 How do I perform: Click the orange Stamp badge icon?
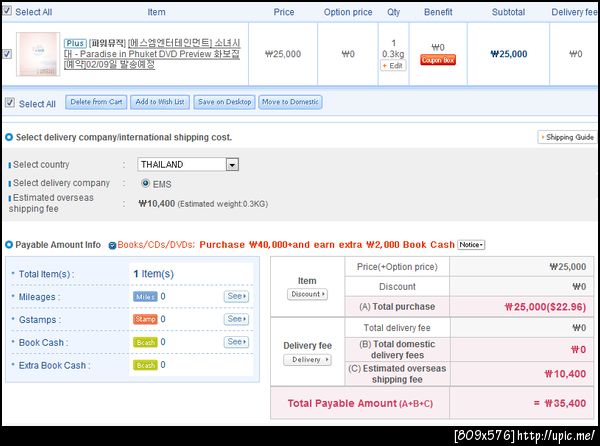[145, 319]
